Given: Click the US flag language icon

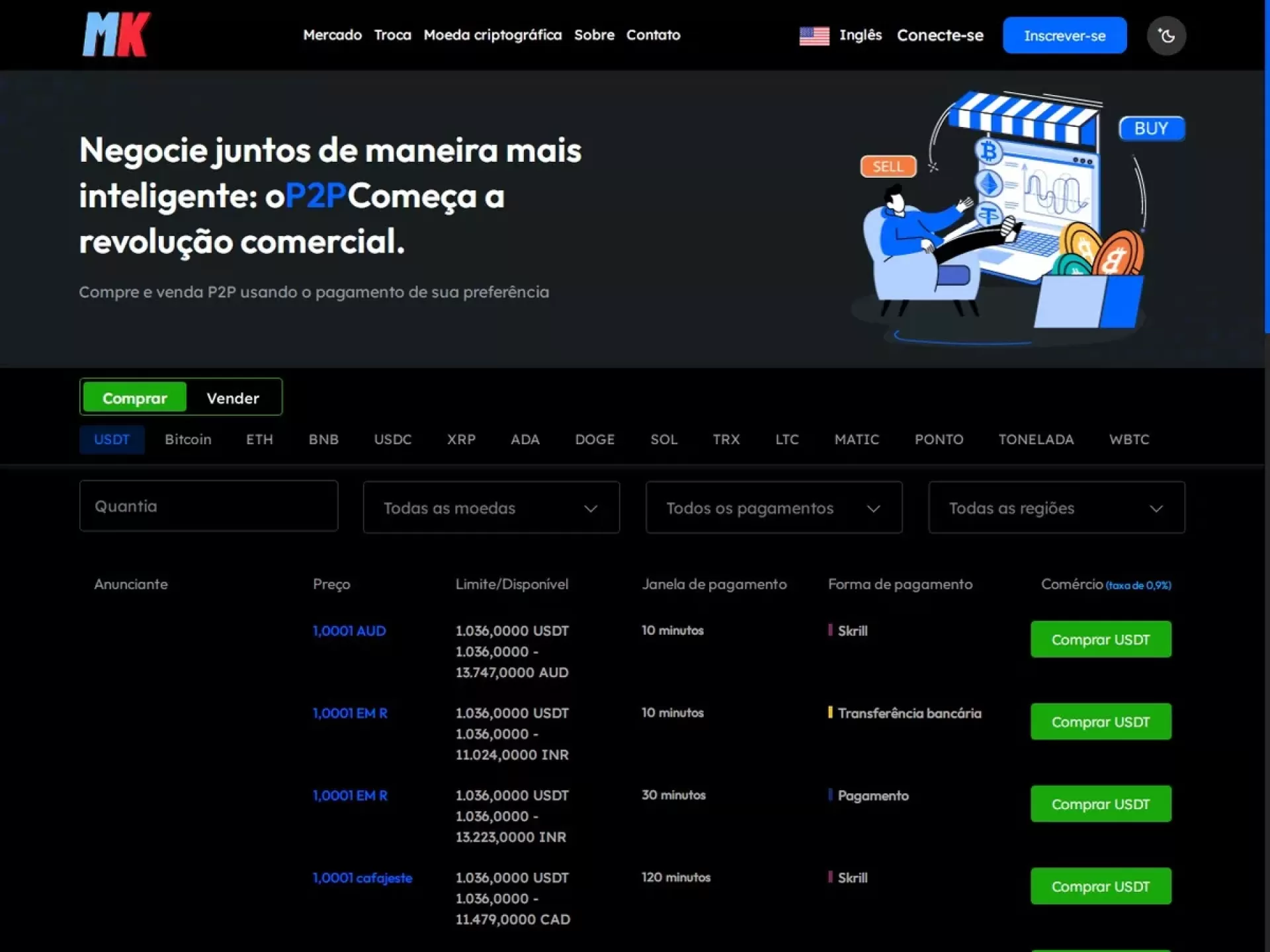Looking at the screenshot, I should 814,36.
